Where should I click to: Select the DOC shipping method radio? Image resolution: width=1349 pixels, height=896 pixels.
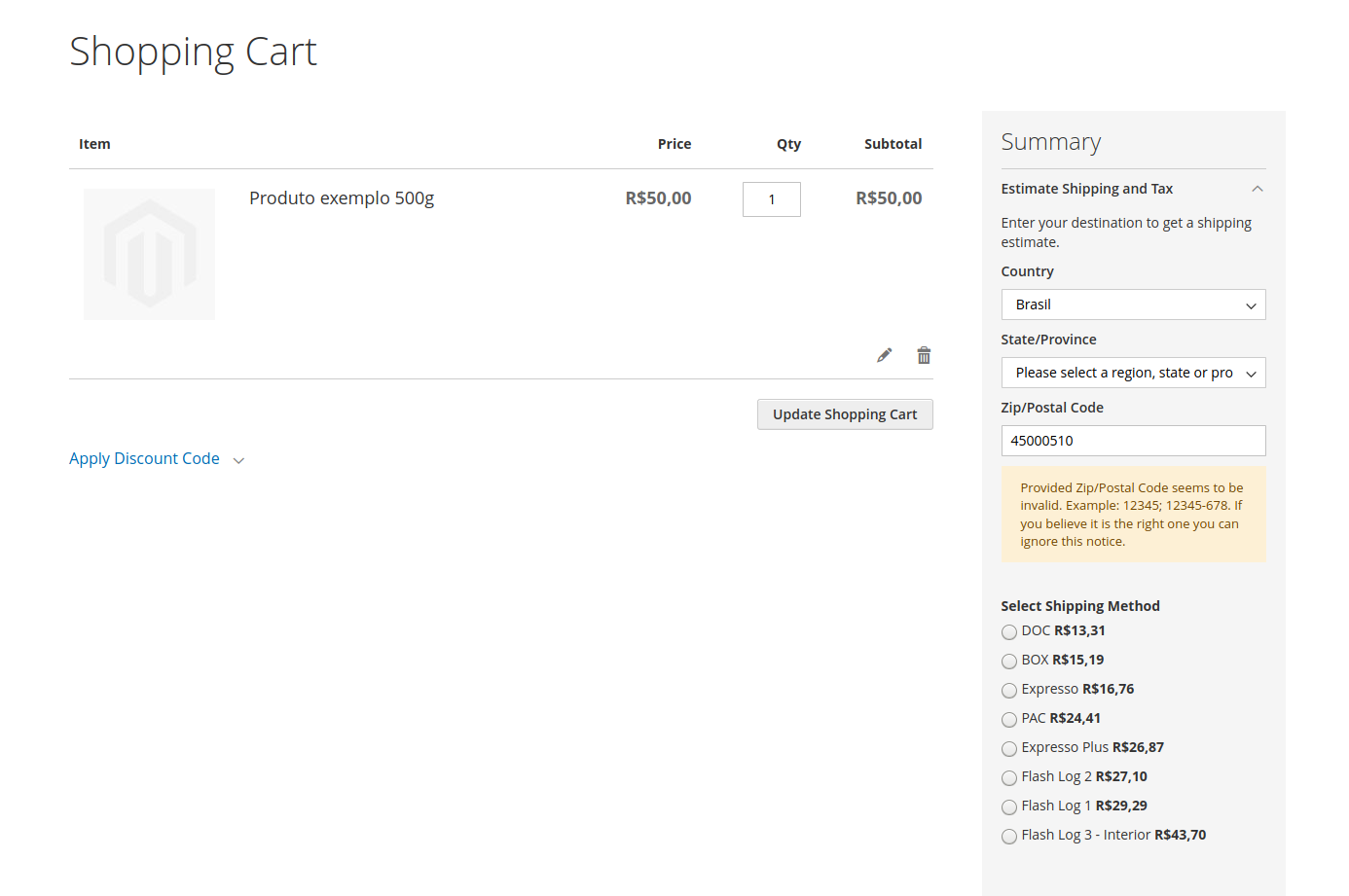(x=1009, y=632)
